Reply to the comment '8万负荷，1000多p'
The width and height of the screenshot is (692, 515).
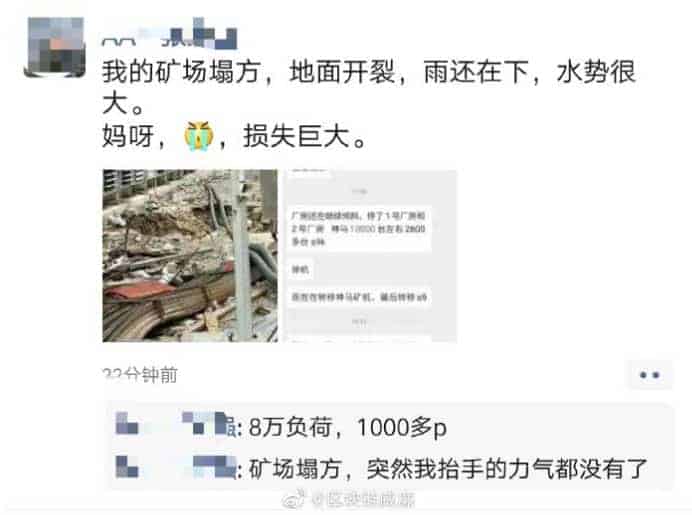(348, 427)
